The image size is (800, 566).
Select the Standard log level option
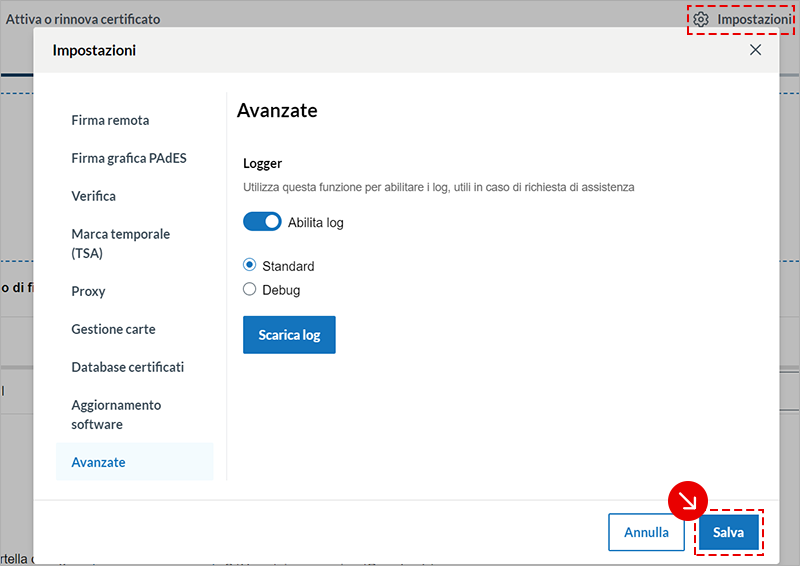coord(250,266)
